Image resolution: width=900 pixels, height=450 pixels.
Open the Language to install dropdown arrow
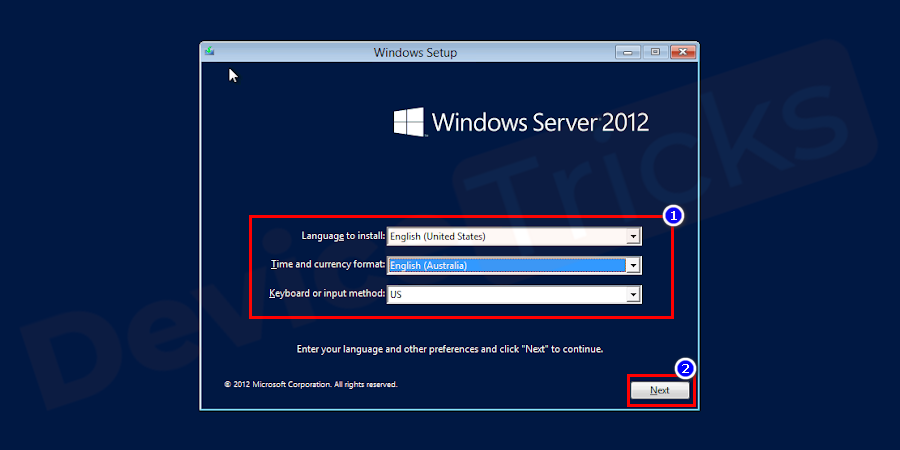633,236
